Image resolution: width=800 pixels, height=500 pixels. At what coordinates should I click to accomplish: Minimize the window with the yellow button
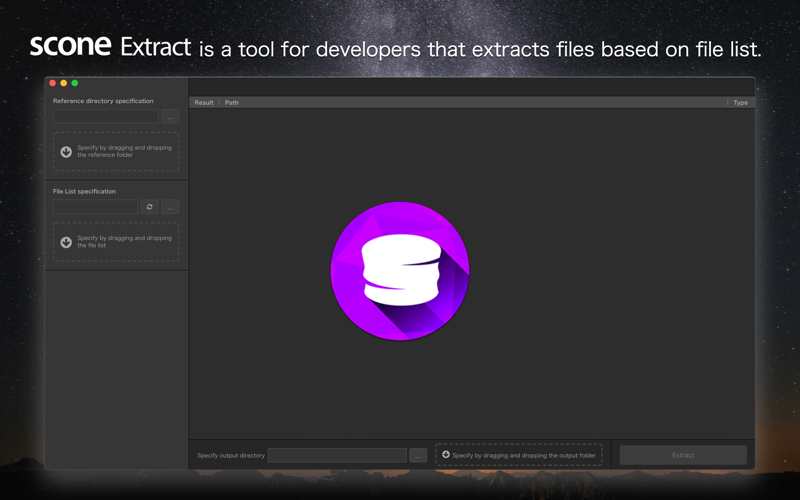tap(64, 83)
